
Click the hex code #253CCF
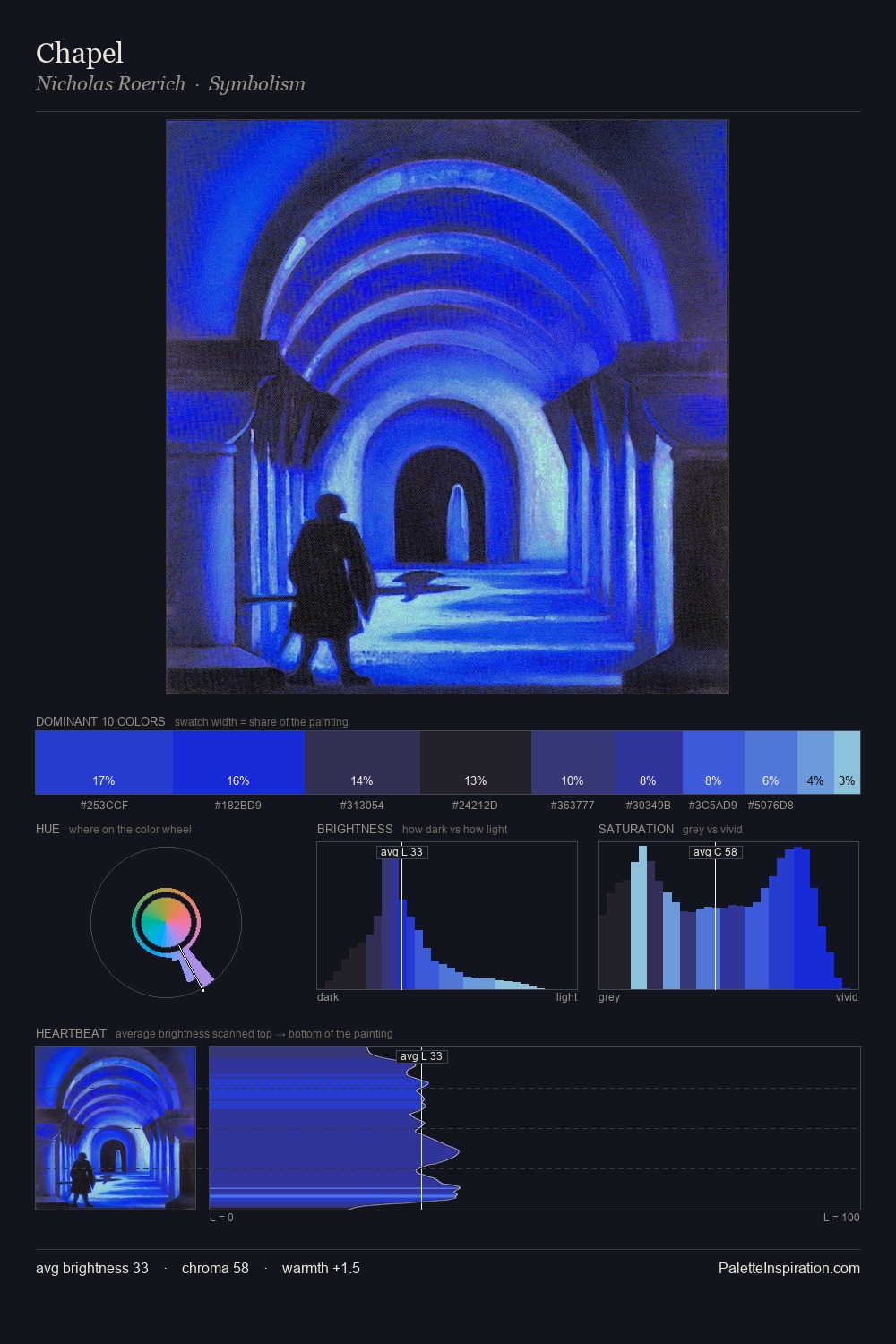(x=104, y=806)
